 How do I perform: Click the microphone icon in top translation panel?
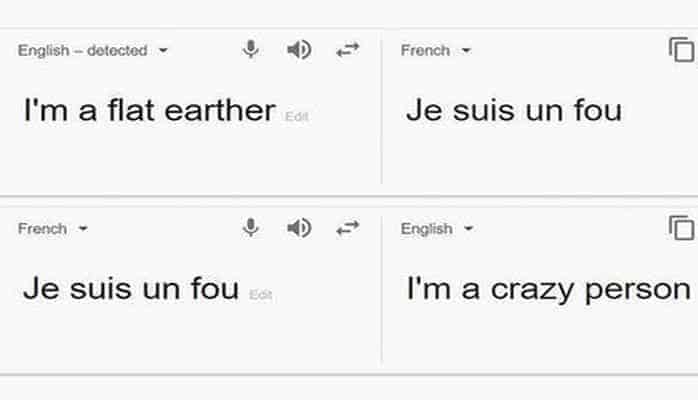click(x=252, y=50)
